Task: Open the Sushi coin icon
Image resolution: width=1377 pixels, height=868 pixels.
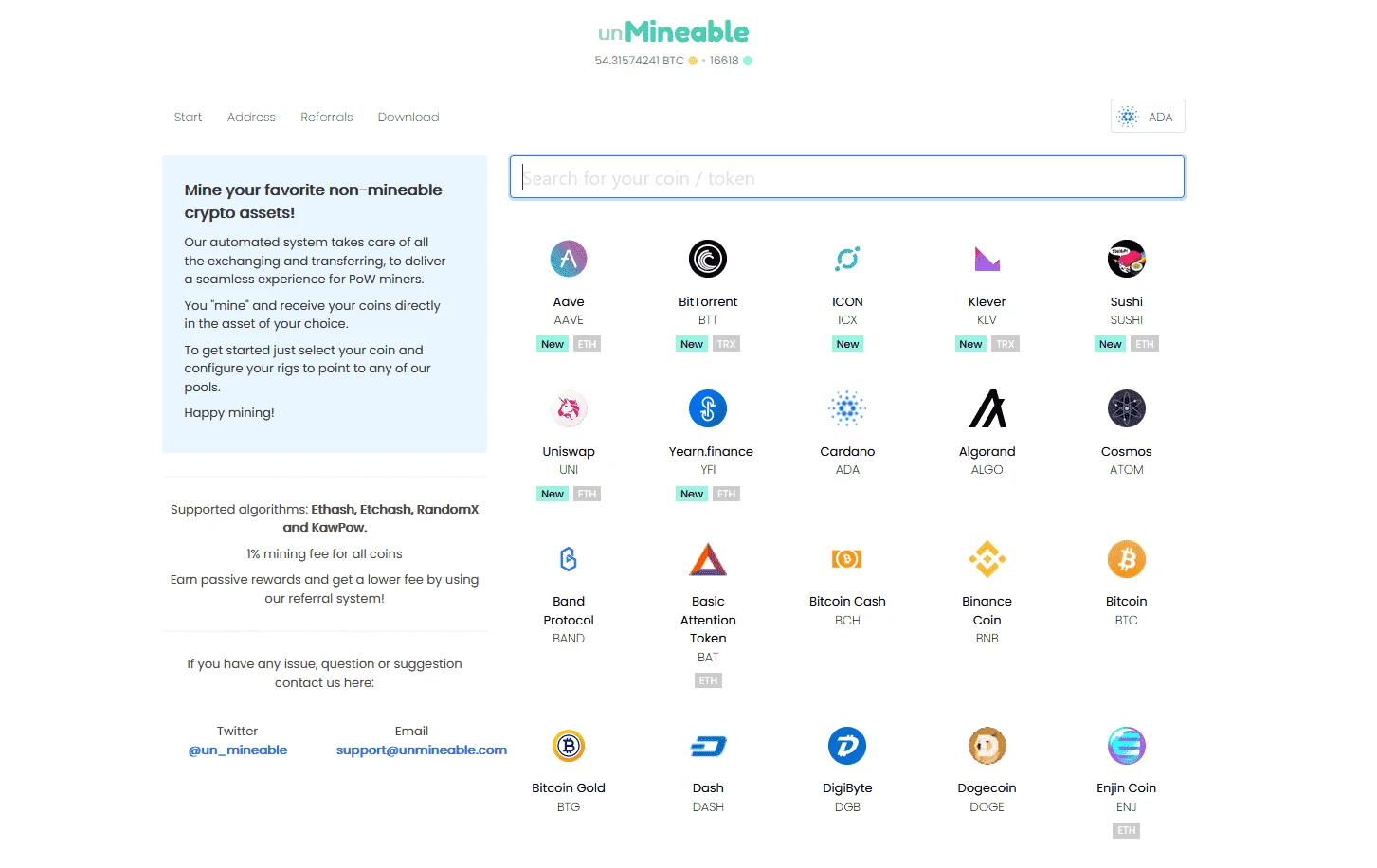Action: click(x=1127, y=259)
